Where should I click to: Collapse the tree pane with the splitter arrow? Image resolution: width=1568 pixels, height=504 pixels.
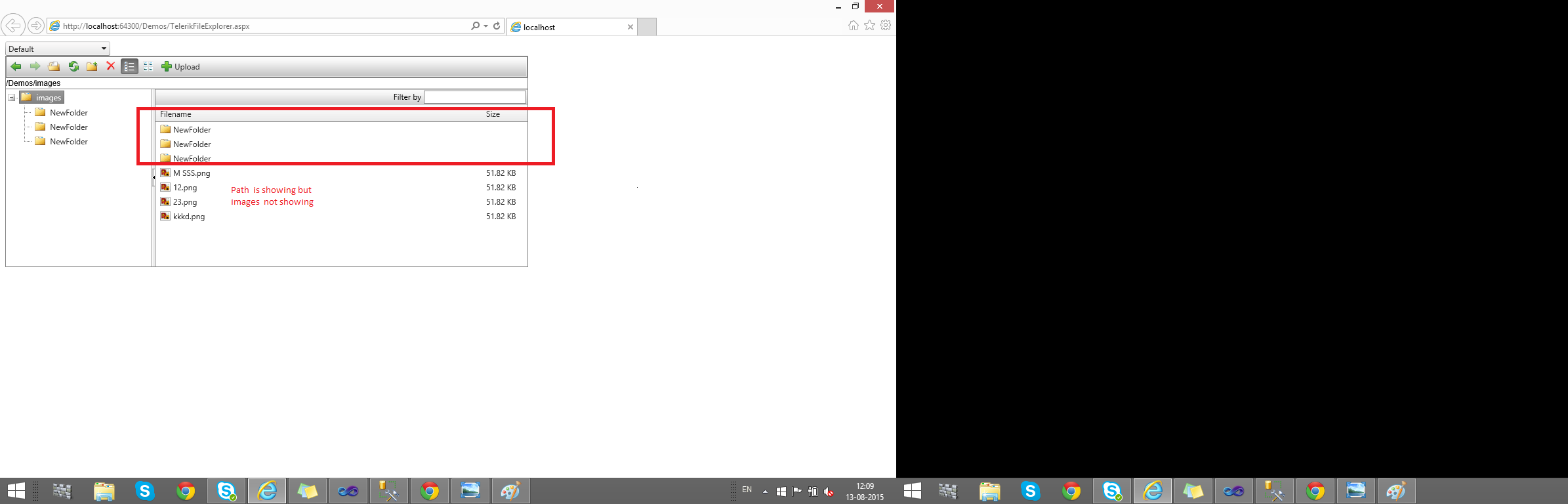[154, 177]
